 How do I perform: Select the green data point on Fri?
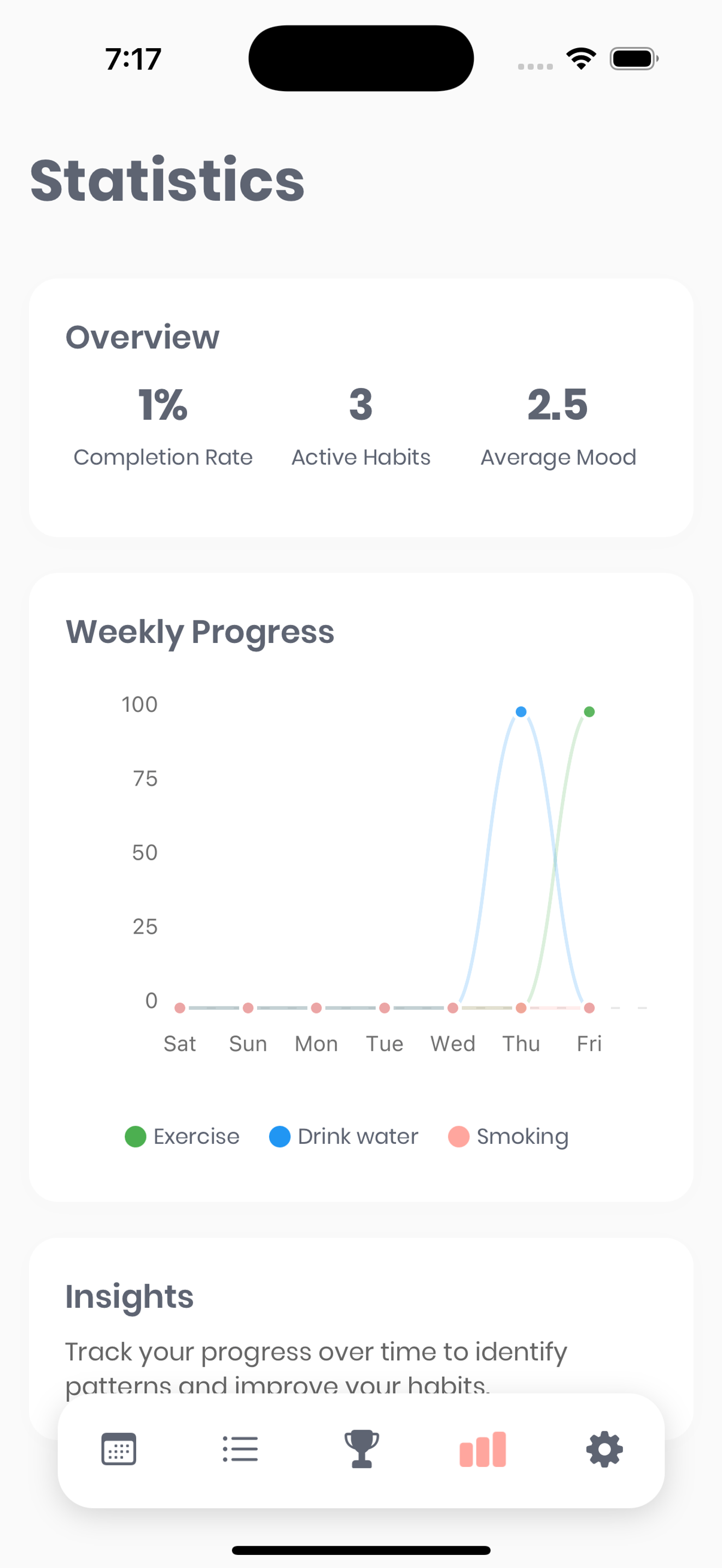point(589,712)
